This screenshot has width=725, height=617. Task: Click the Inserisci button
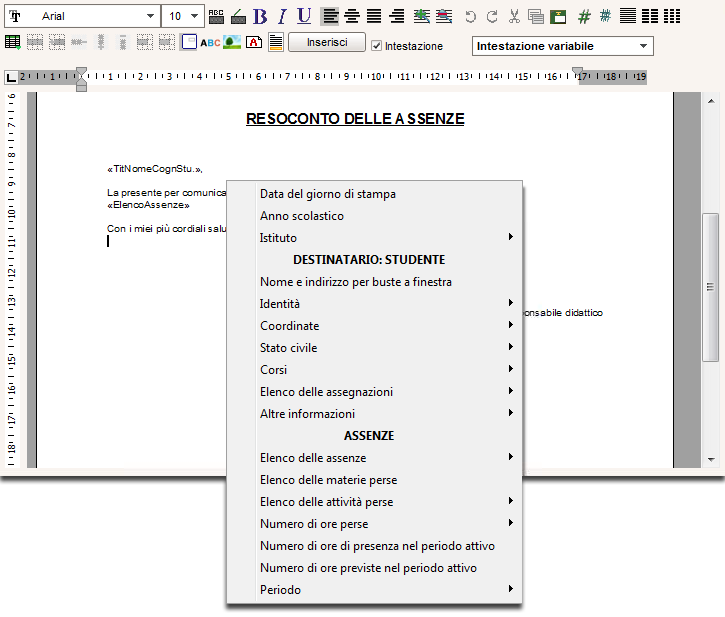tap(327, 42)
